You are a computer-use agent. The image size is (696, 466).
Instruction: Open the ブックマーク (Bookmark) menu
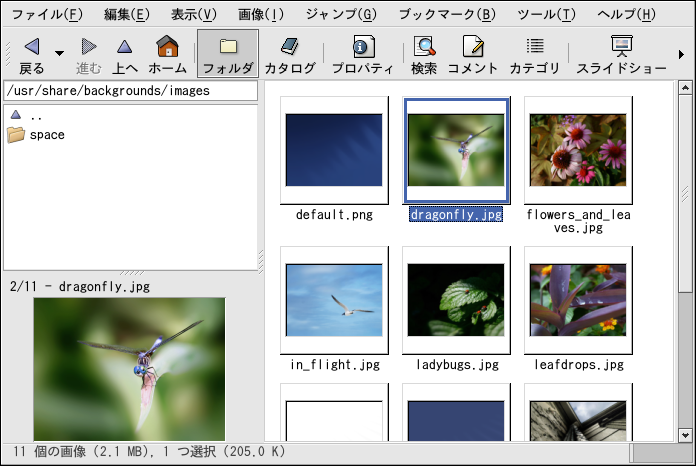pyautogui.click(x=446, y=14)
